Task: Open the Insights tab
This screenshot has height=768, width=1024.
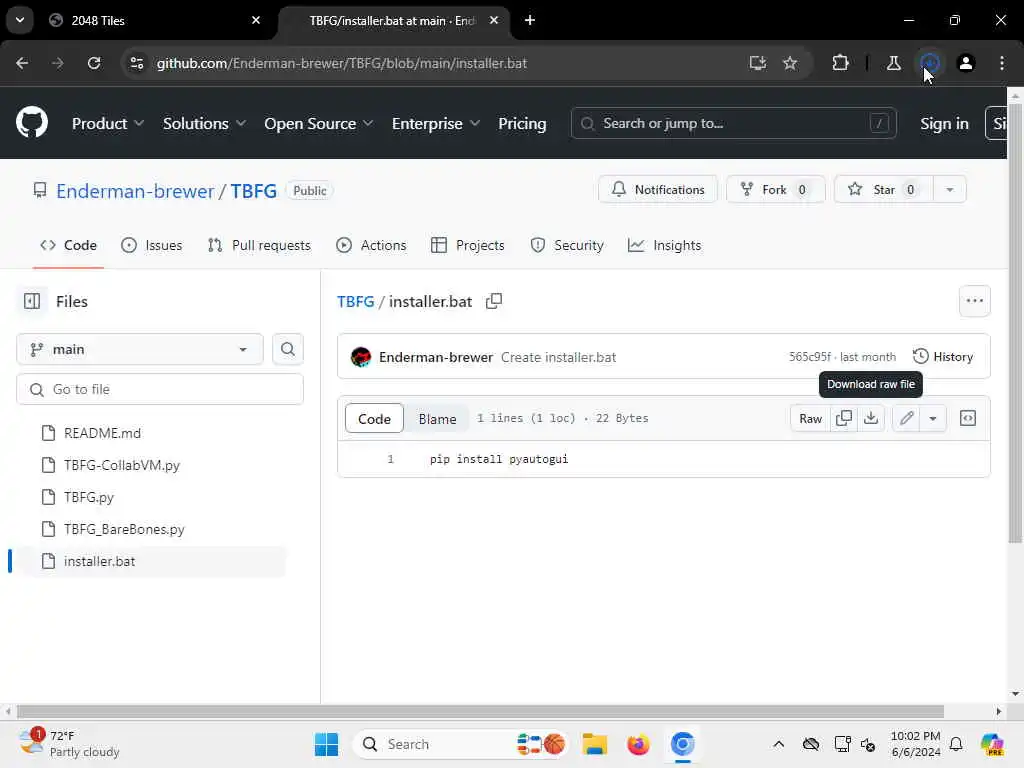Action: [x=664, y=245]
